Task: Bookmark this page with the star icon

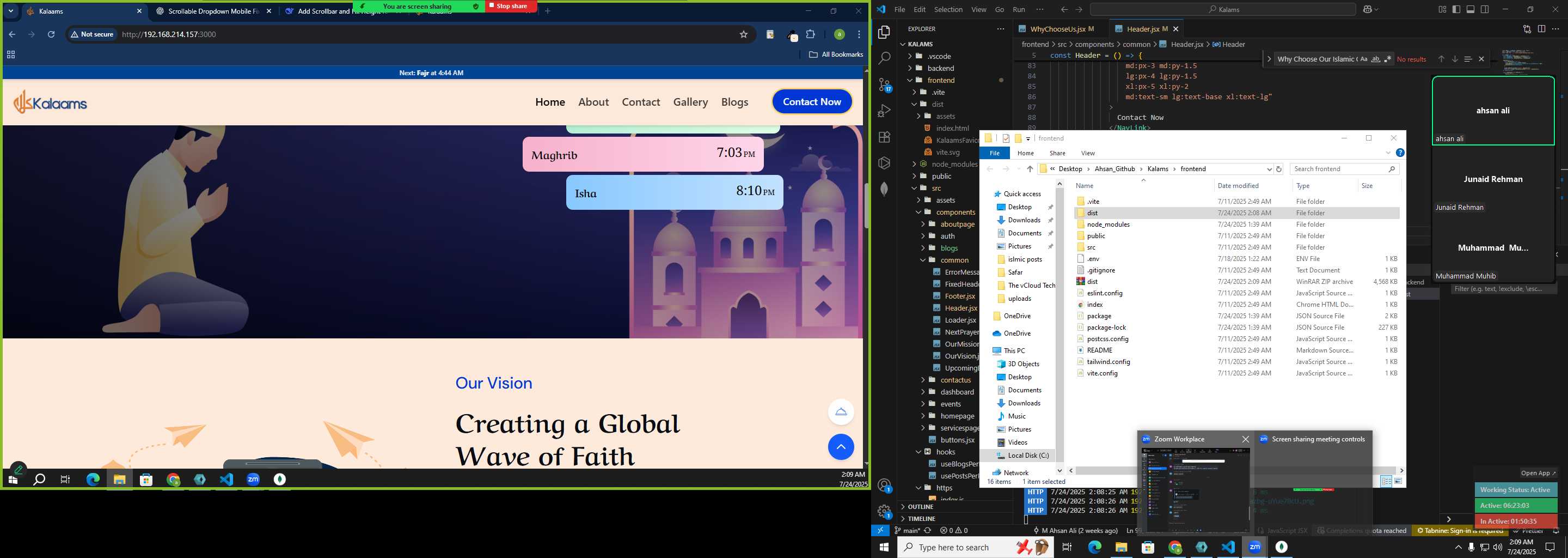Action: 743,35
